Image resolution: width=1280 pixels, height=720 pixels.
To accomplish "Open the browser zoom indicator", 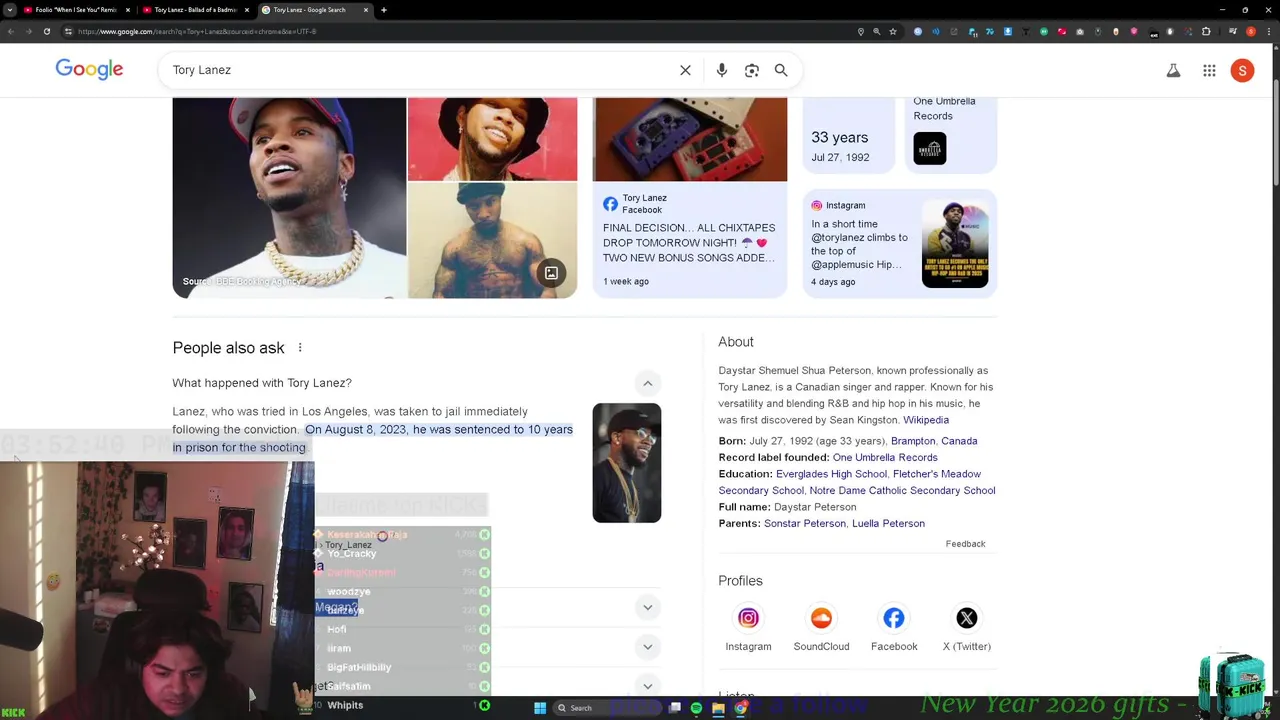I will 877,31.
